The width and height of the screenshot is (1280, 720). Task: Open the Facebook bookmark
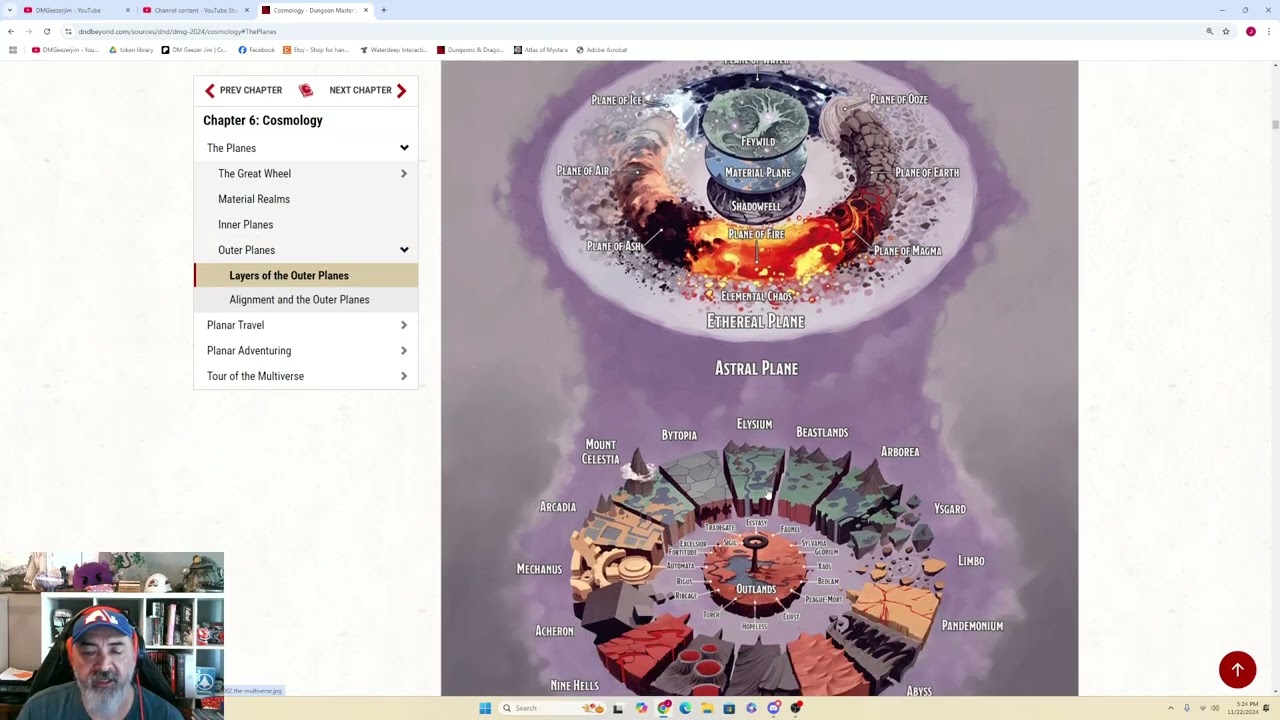(256, 50)
